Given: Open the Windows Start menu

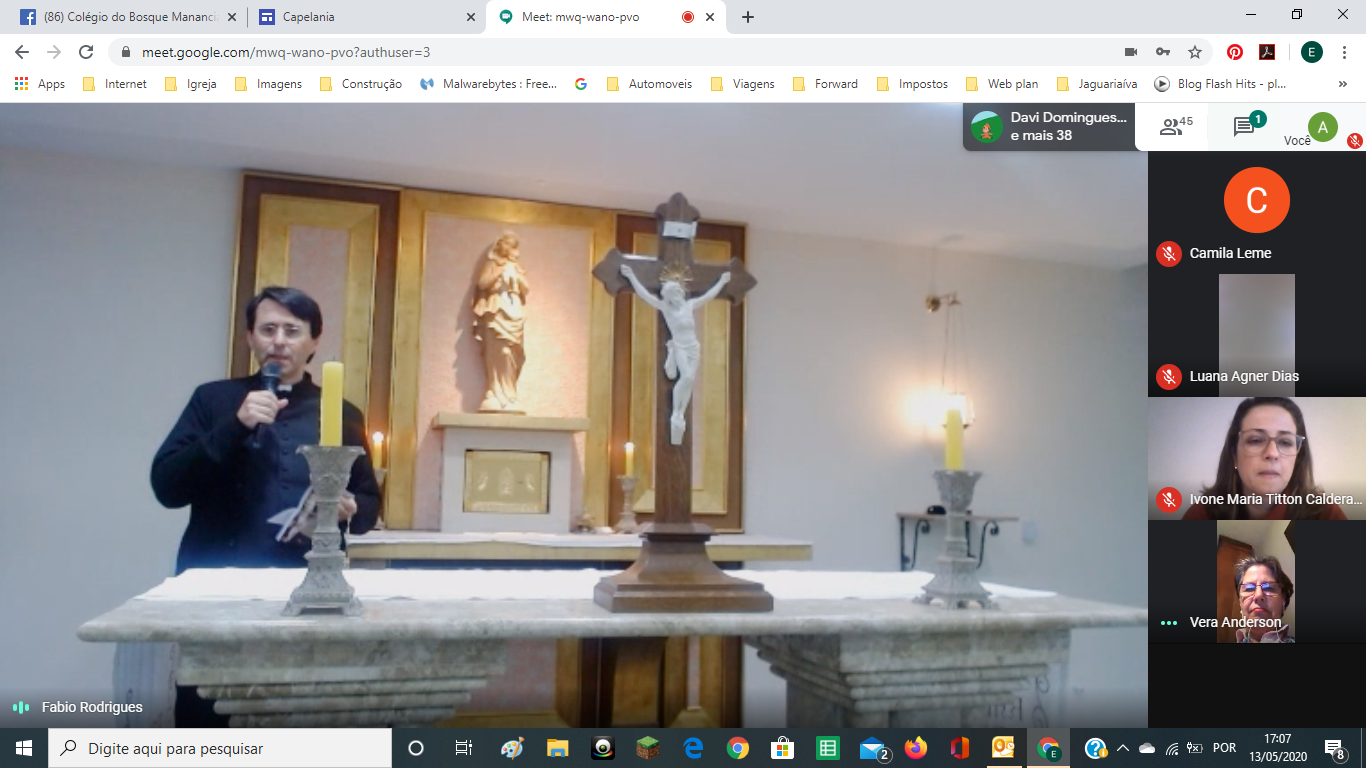Looking at the screenshot, I should 24,748.
